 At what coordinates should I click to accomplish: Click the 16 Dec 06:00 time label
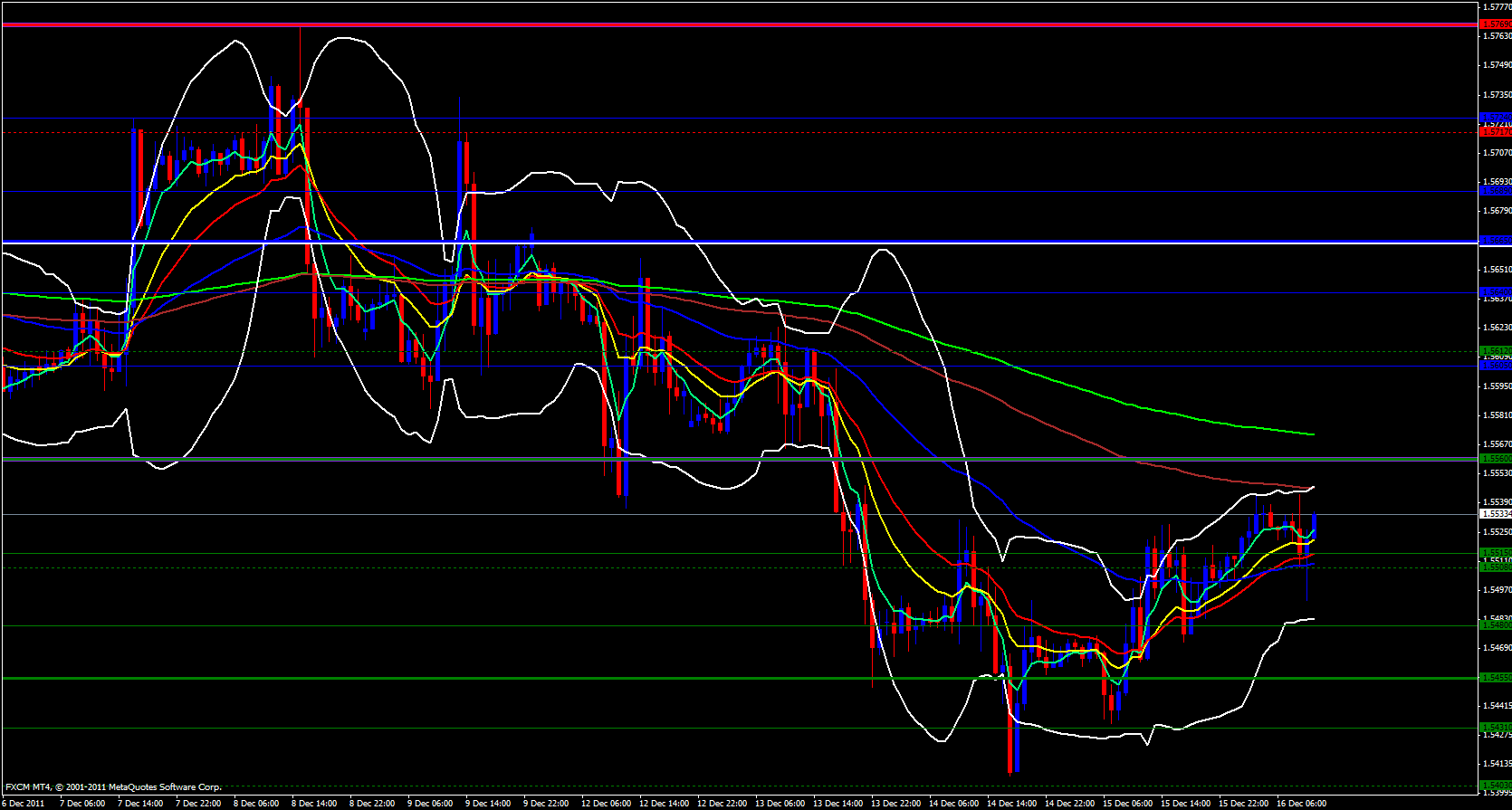coord(1301,803)
